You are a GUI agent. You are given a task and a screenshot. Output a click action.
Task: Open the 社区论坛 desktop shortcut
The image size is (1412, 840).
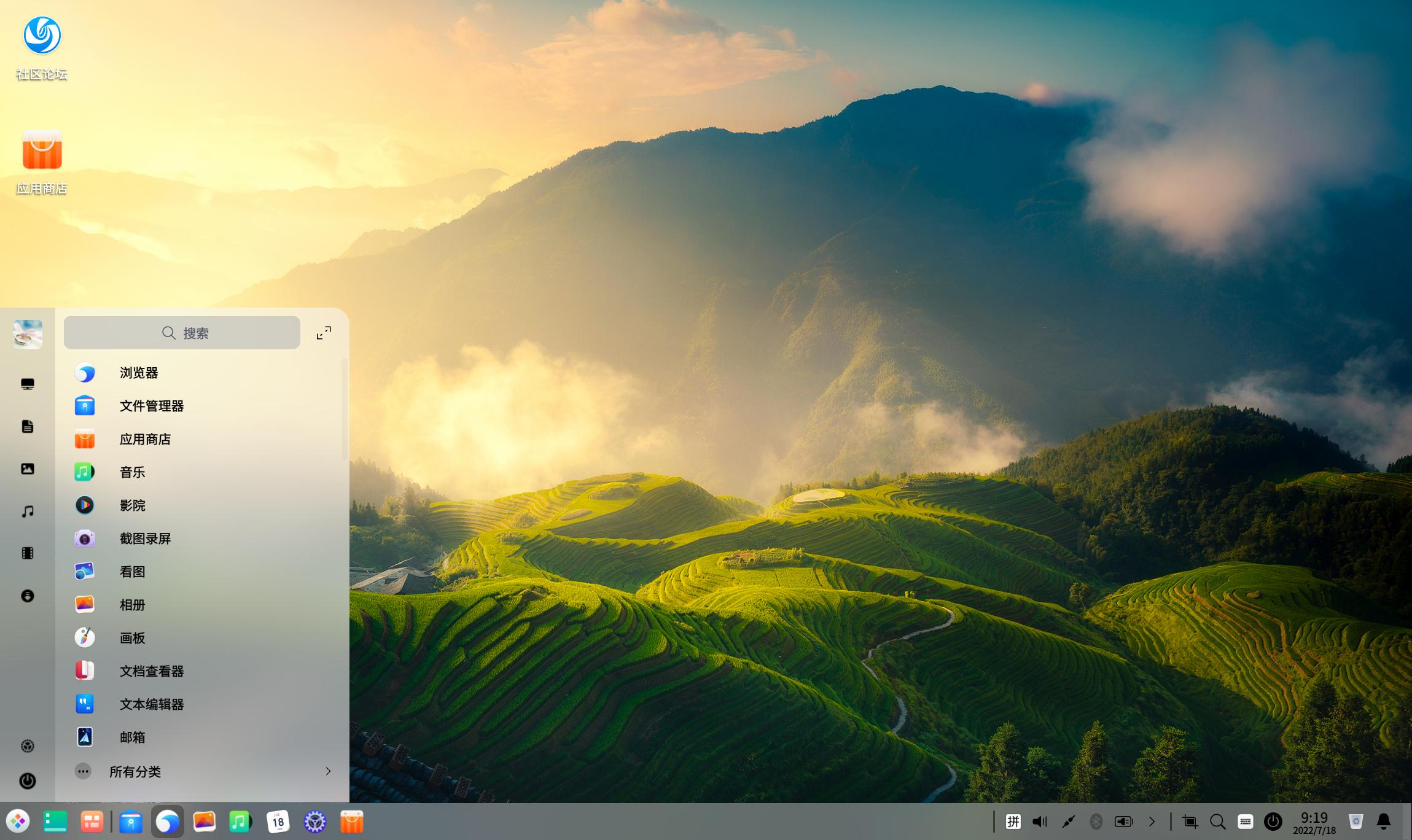point(41,36)
